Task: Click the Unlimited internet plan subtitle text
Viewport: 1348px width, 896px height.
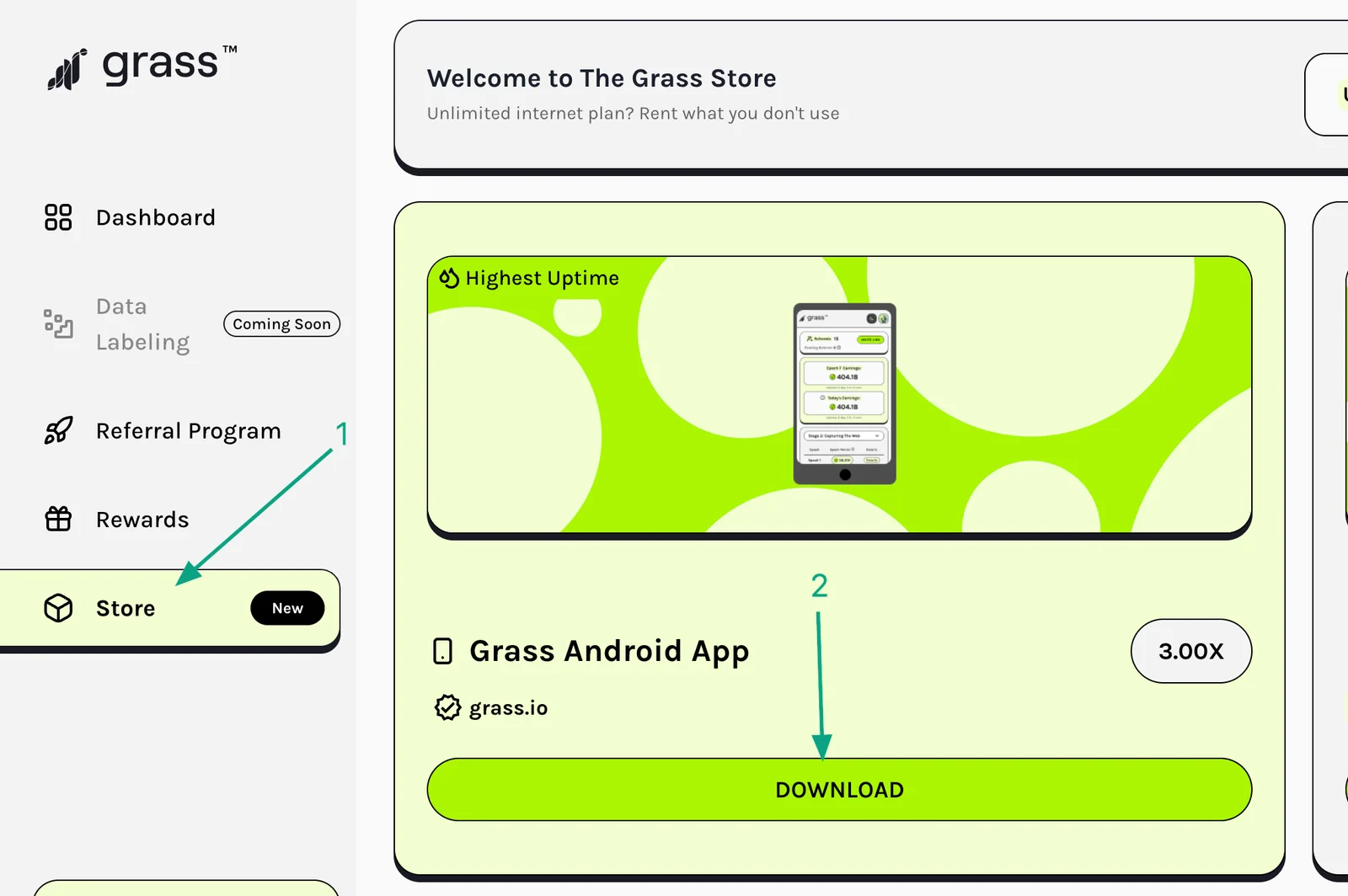Action: (x=633, y=114)
